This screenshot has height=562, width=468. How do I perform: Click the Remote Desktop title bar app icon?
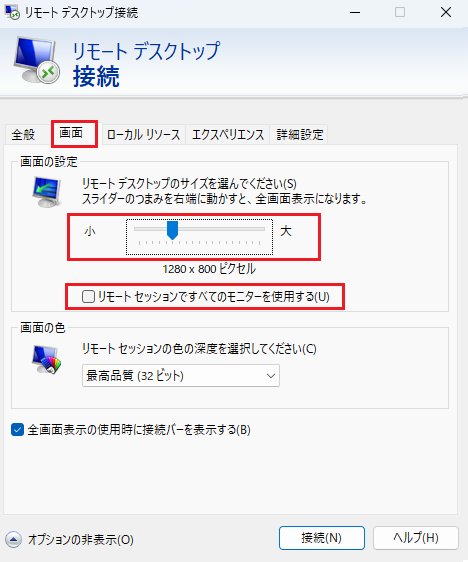[x=12, y=12]
